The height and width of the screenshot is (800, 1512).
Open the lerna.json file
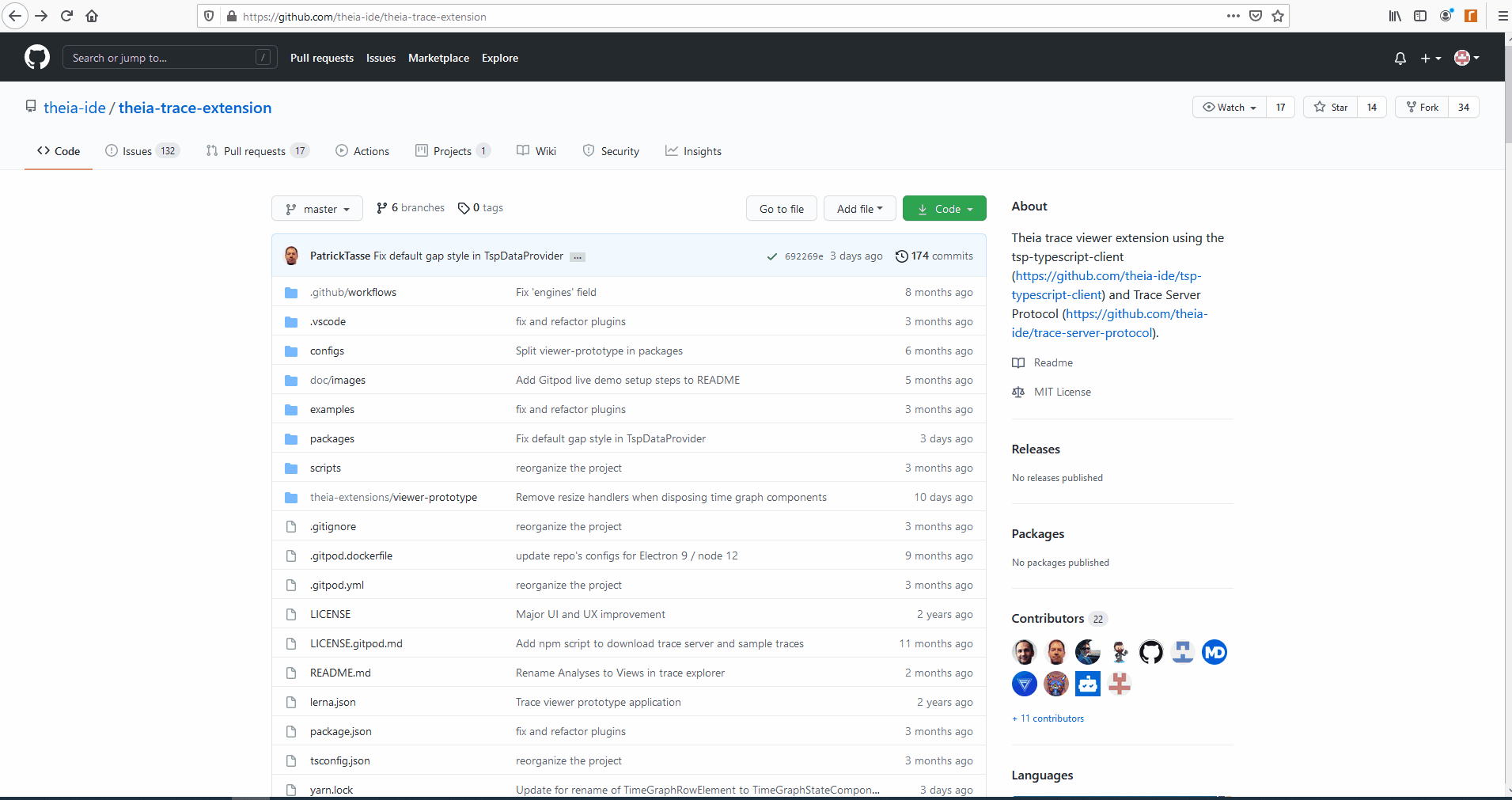[332, 702]
